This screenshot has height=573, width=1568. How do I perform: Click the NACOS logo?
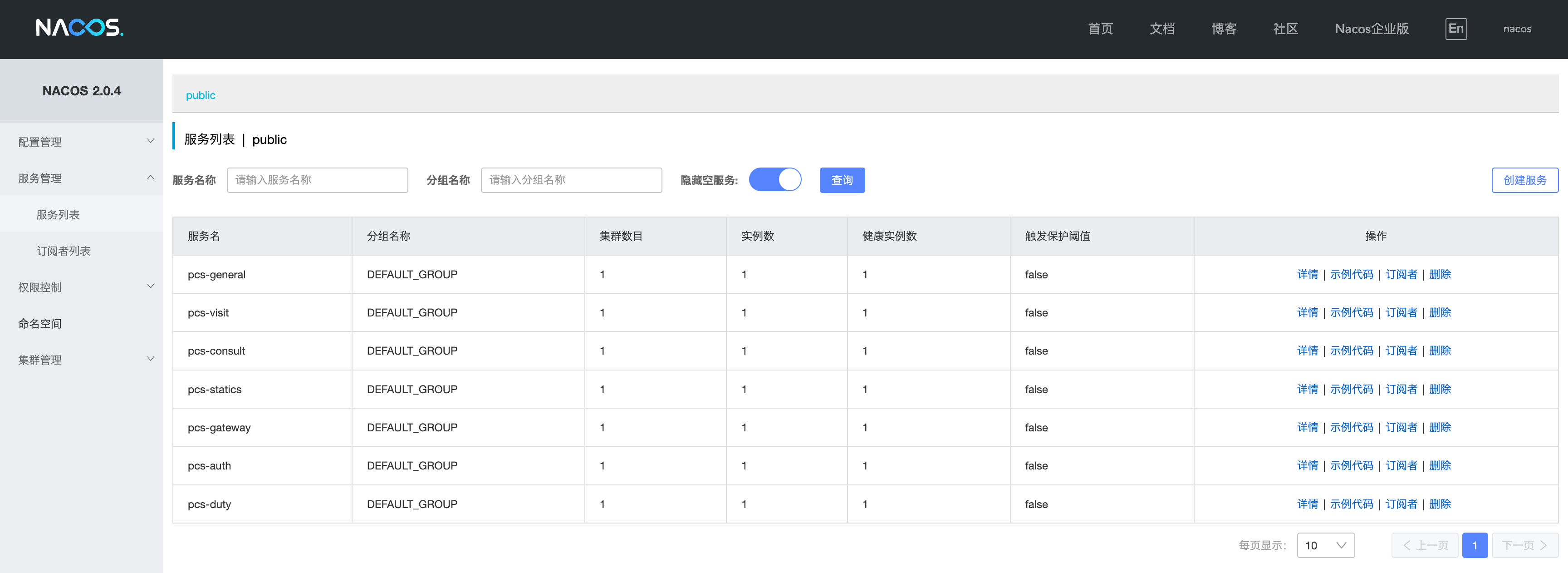pyautogui.click(x=79, y=28)
